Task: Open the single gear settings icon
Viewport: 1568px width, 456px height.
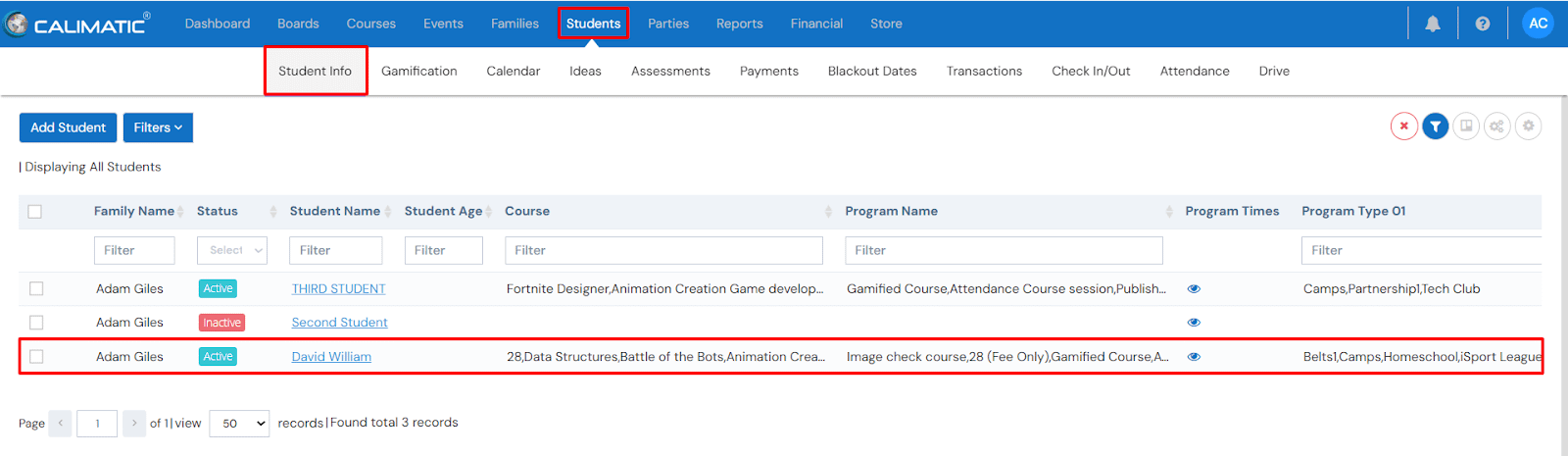Action: pos(1528,127)
